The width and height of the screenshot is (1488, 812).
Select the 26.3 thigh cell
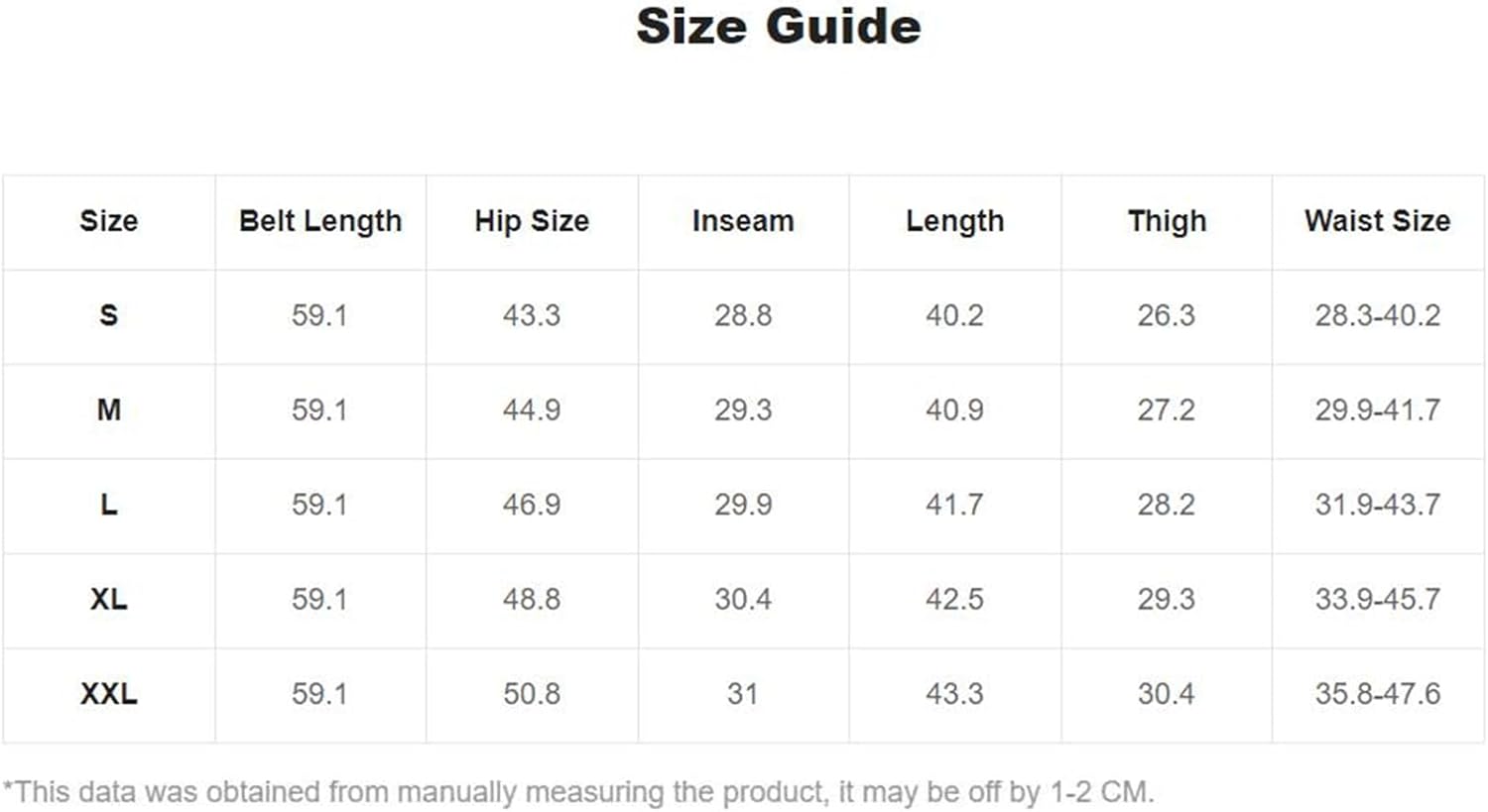(x=1167, y=315)
